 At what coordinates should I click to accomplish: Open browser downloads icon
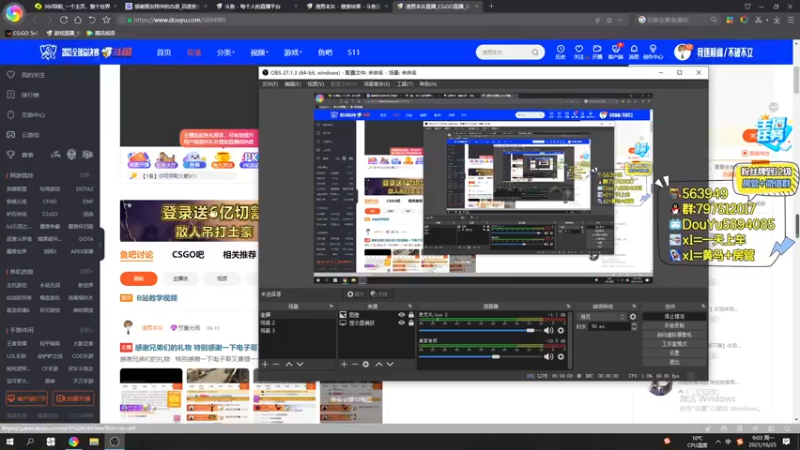pos(777,20)
